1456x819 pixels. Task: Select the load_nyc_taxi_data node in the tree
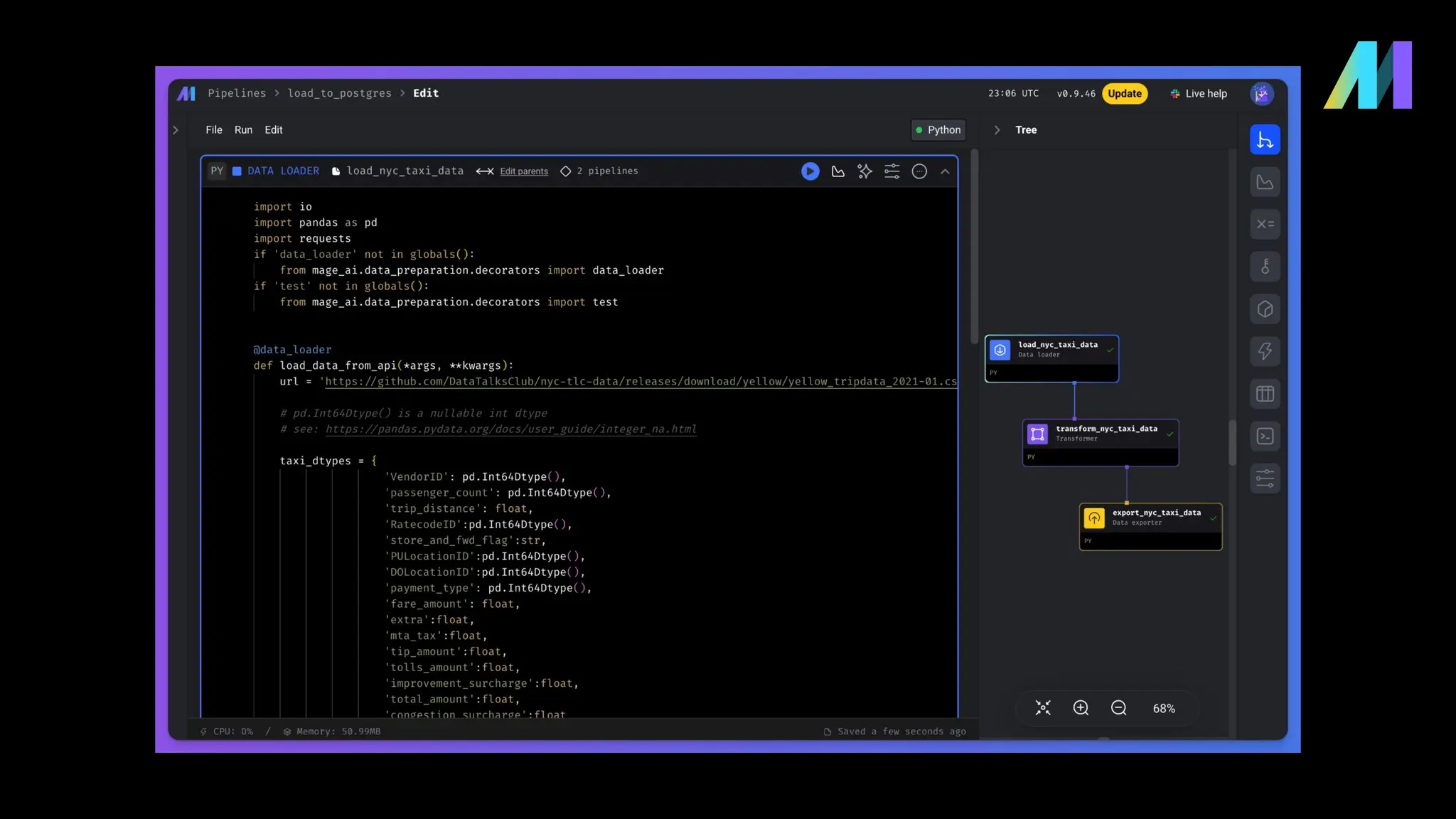tap(1051, 358)
